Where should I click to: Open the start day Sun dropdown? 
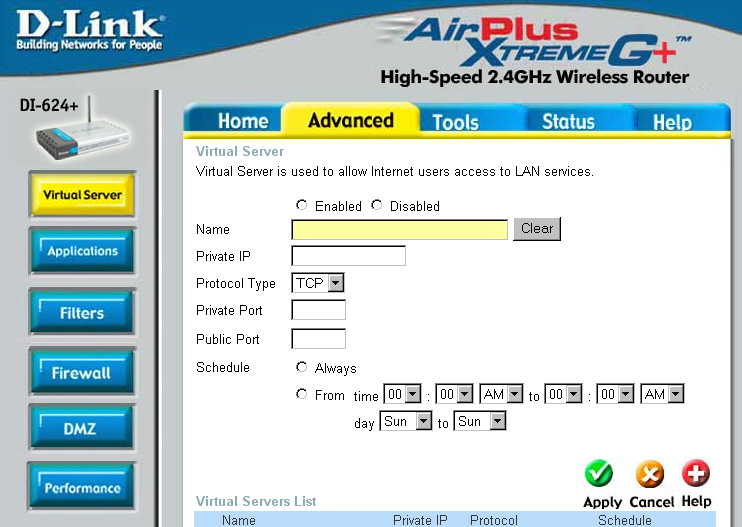coord(406,421)
